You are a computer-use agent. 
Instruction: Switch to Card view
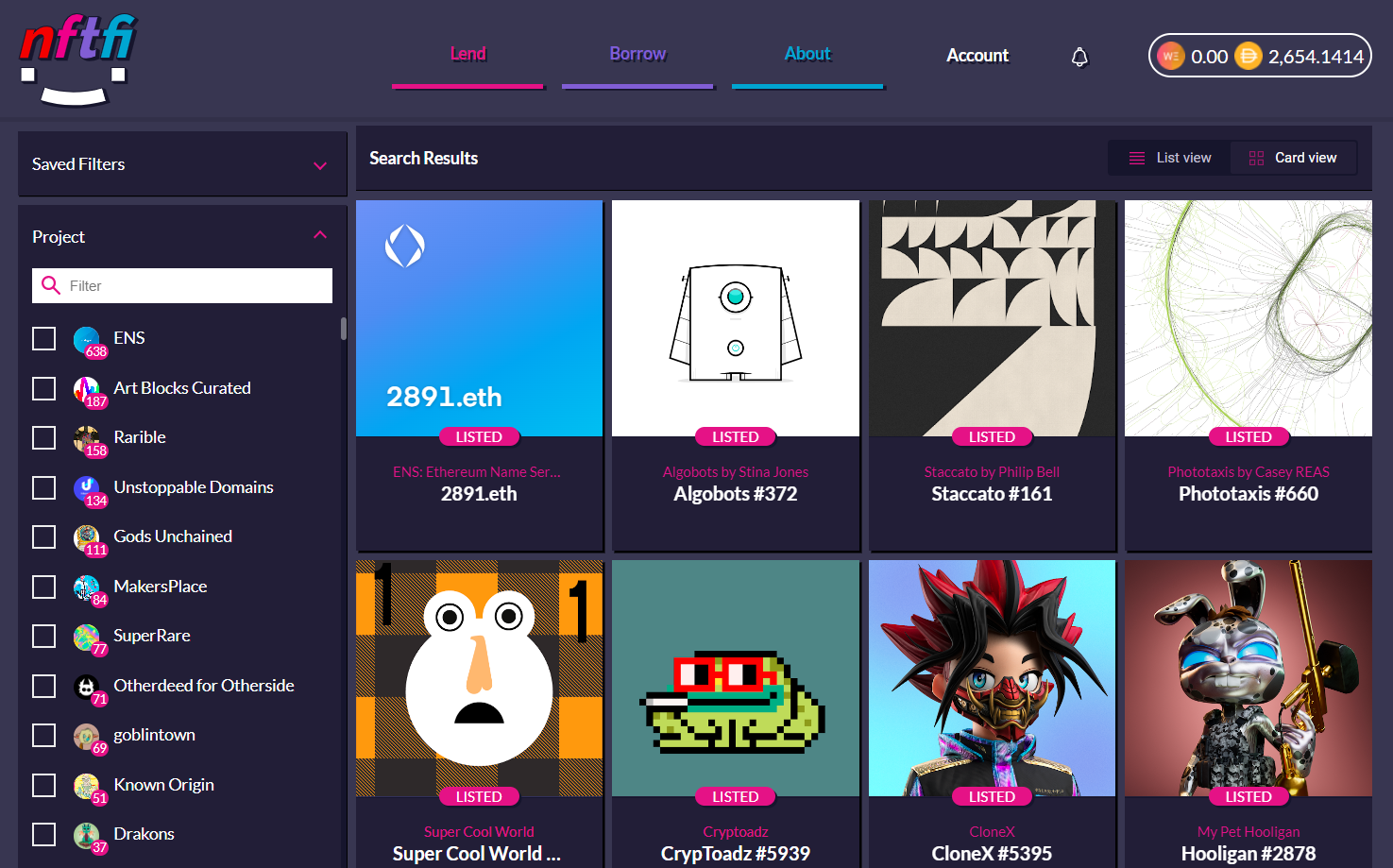pyautogui.click(x=1293, y=158)
